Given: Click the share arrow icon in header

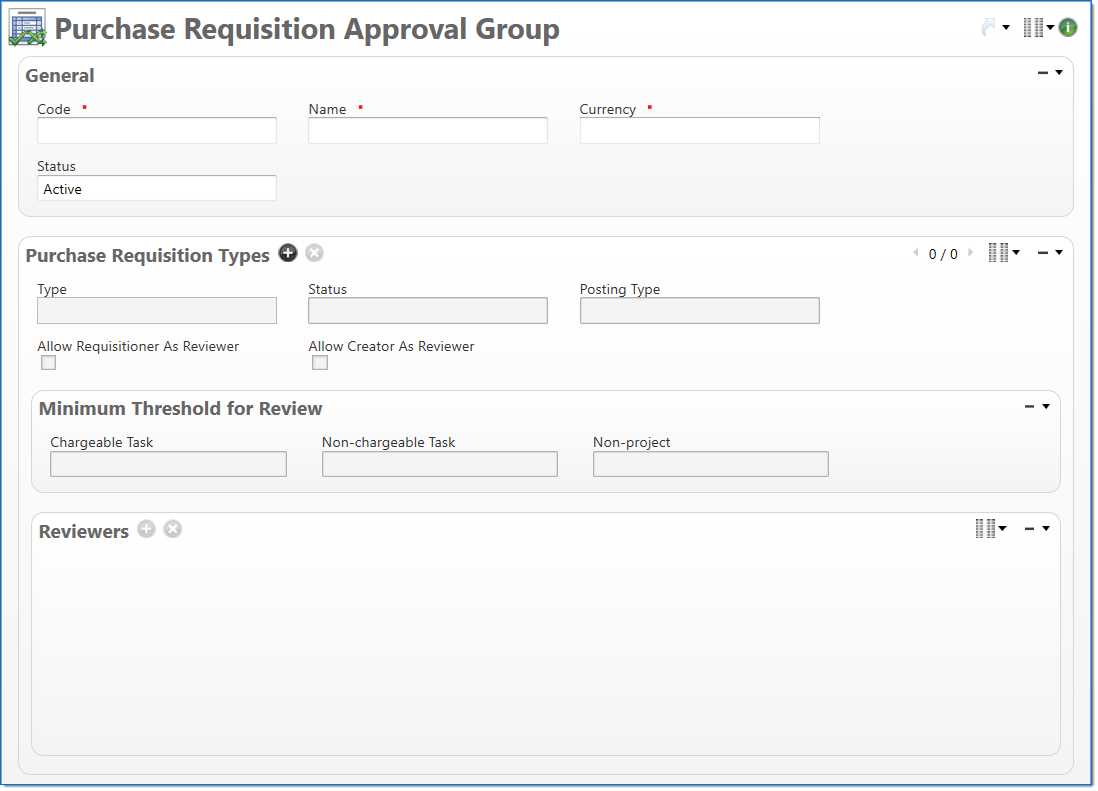Looking at the screenshot, I should tap(990, 28).
